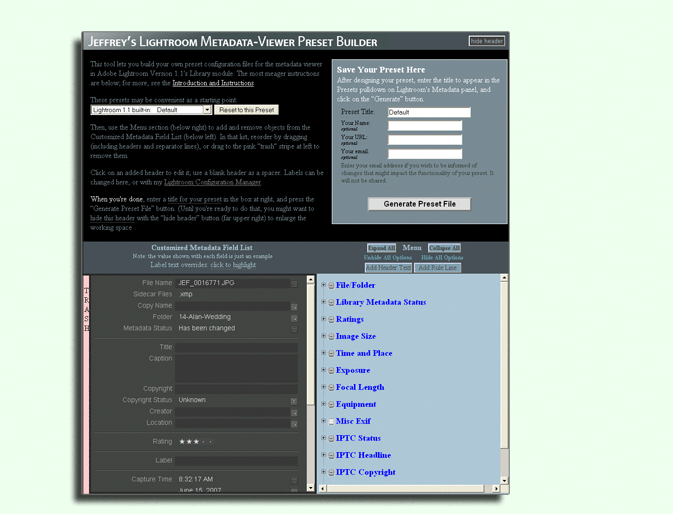Click the action icon on Capture Time row
673x514 pixels.
pos(294,480)
